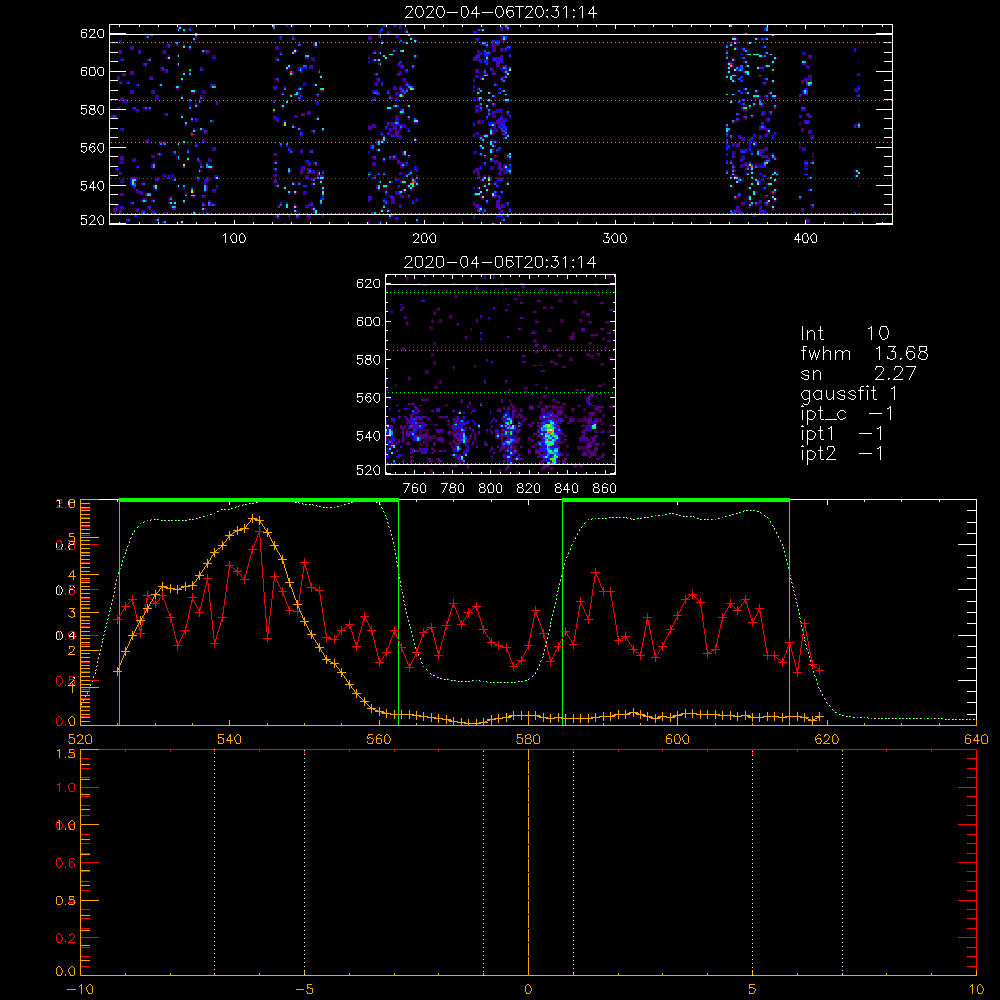Screen dimensions: 1000x1000
Task: Click the -10 label on bottom plot x-axis
Action: click(x=80, y=989)
